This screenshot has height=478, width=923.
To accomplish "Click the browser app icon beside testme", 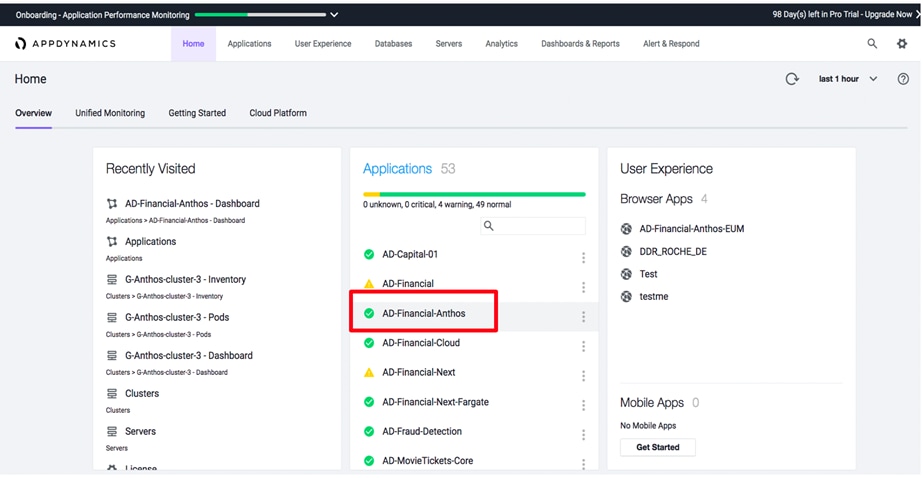I will [626, 297].
